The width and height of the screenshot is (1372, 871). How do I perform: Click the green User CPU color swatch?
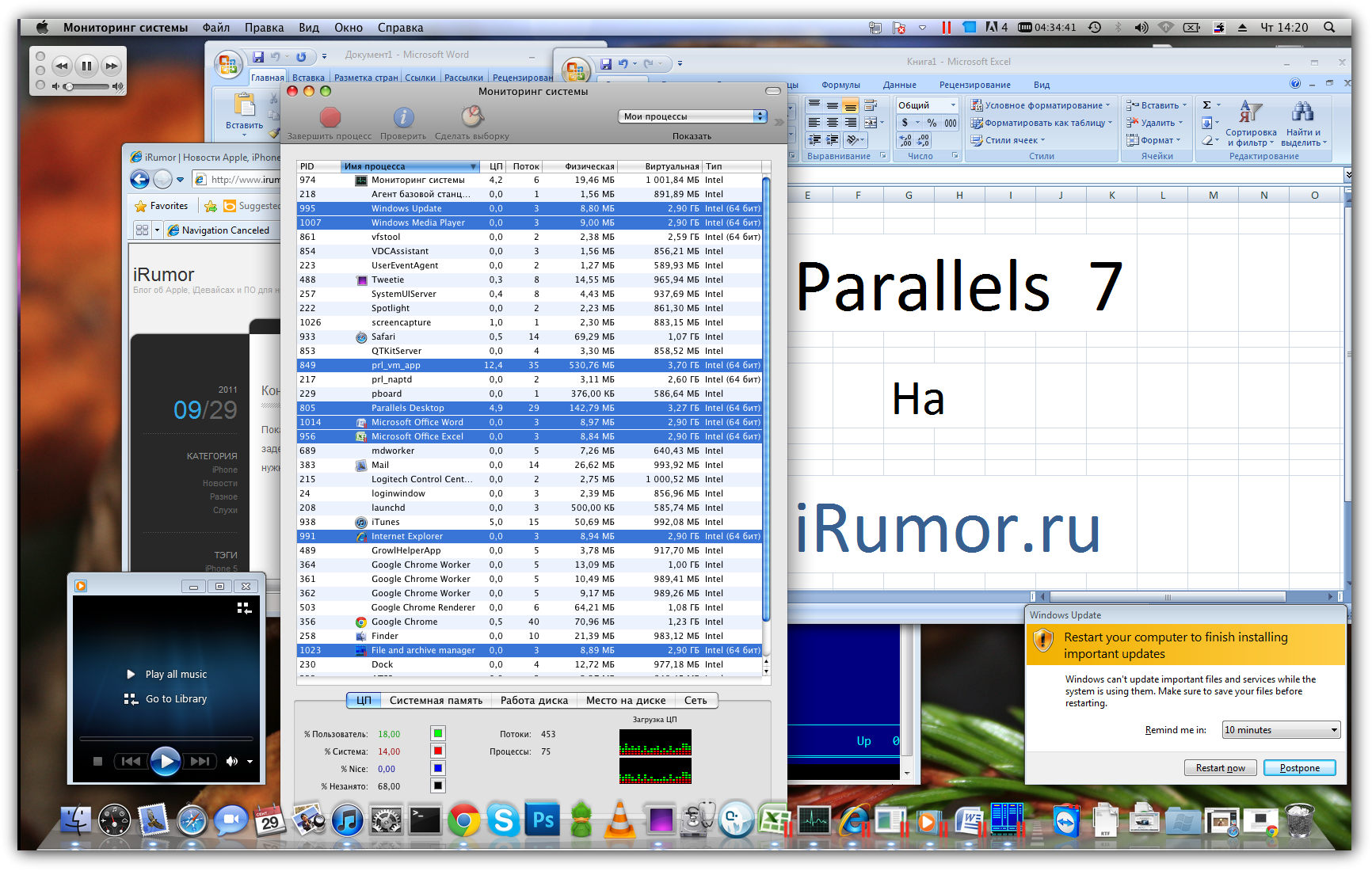pos(437,733)
